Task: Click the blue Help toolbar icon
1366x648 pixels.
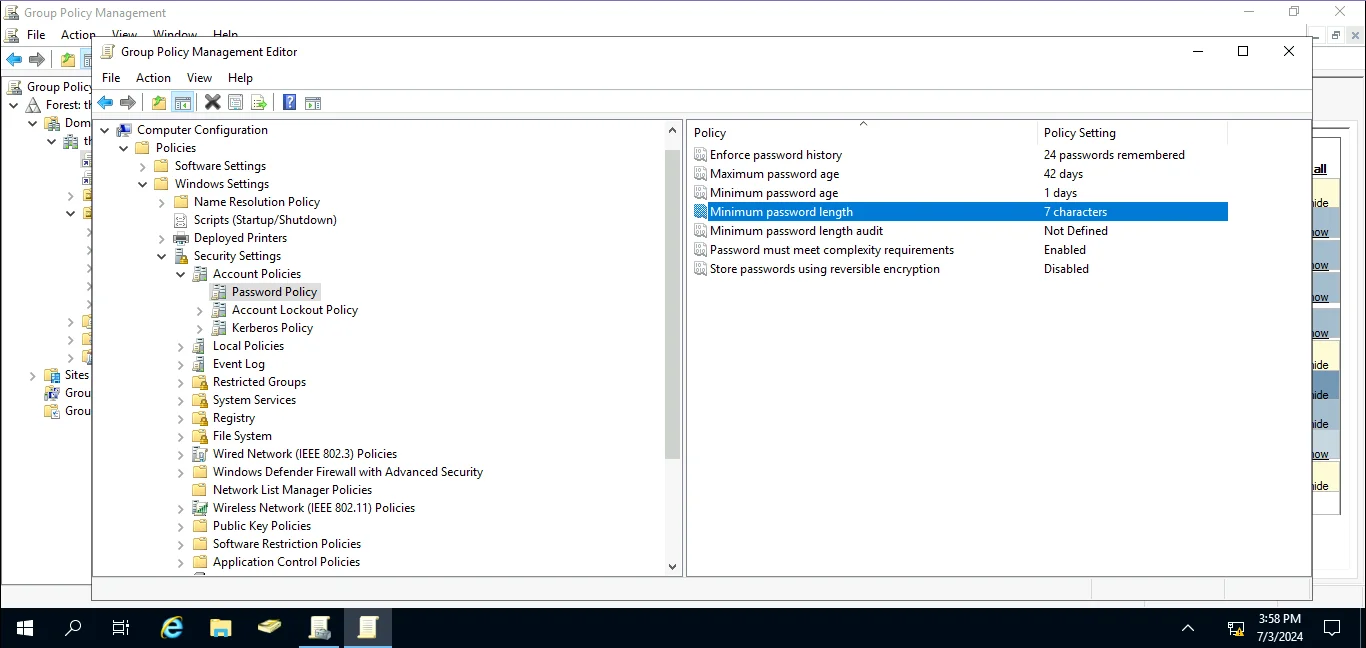Action: [289, 102]
